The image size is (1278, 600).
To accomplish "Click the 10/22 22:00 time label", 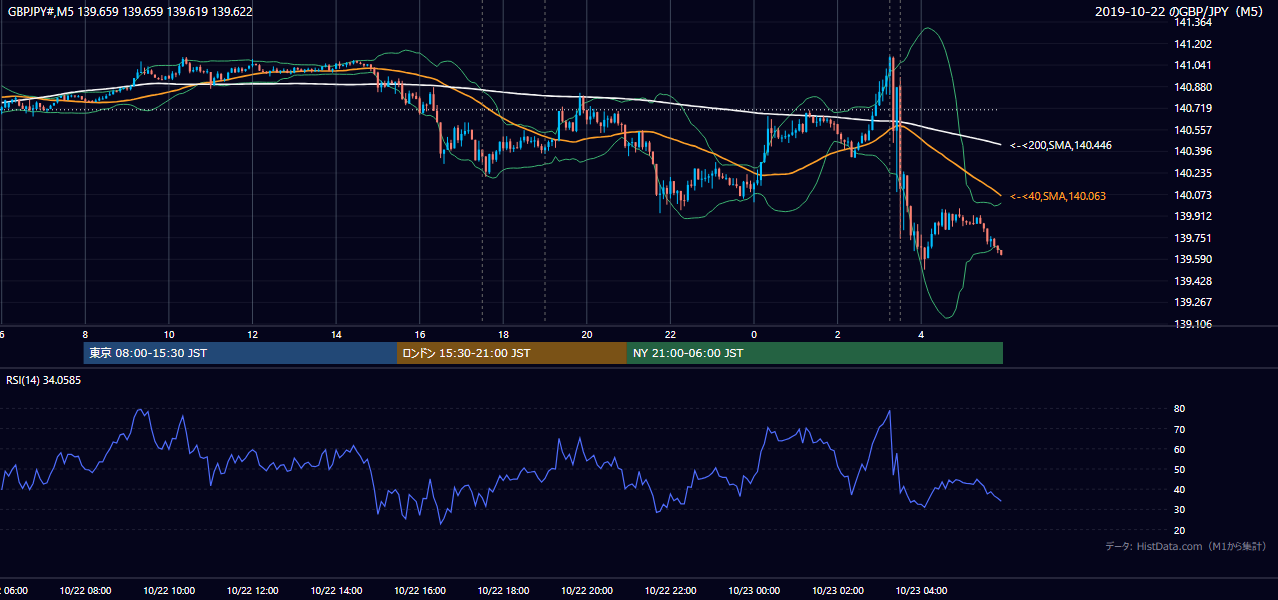I will [x=670, y=590].
